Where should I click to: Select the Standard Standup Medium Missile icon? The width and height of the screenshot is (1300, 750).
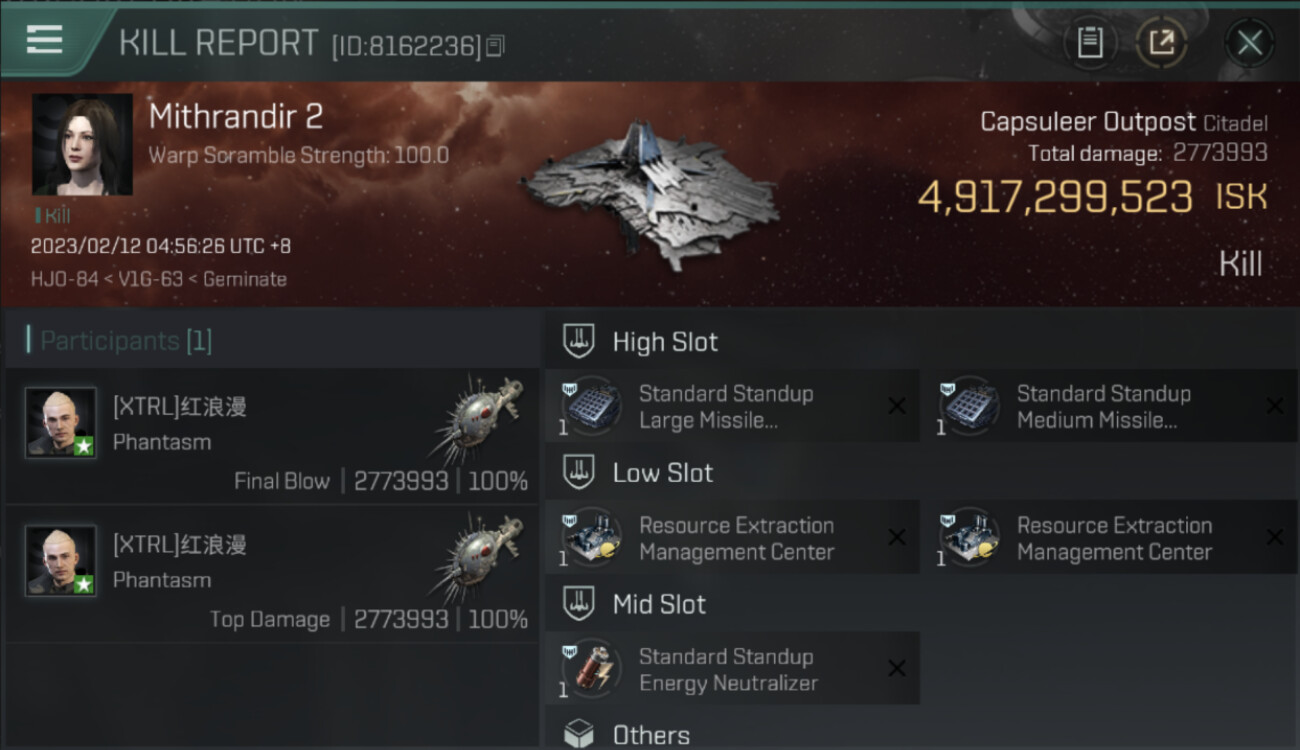[969, 407]
